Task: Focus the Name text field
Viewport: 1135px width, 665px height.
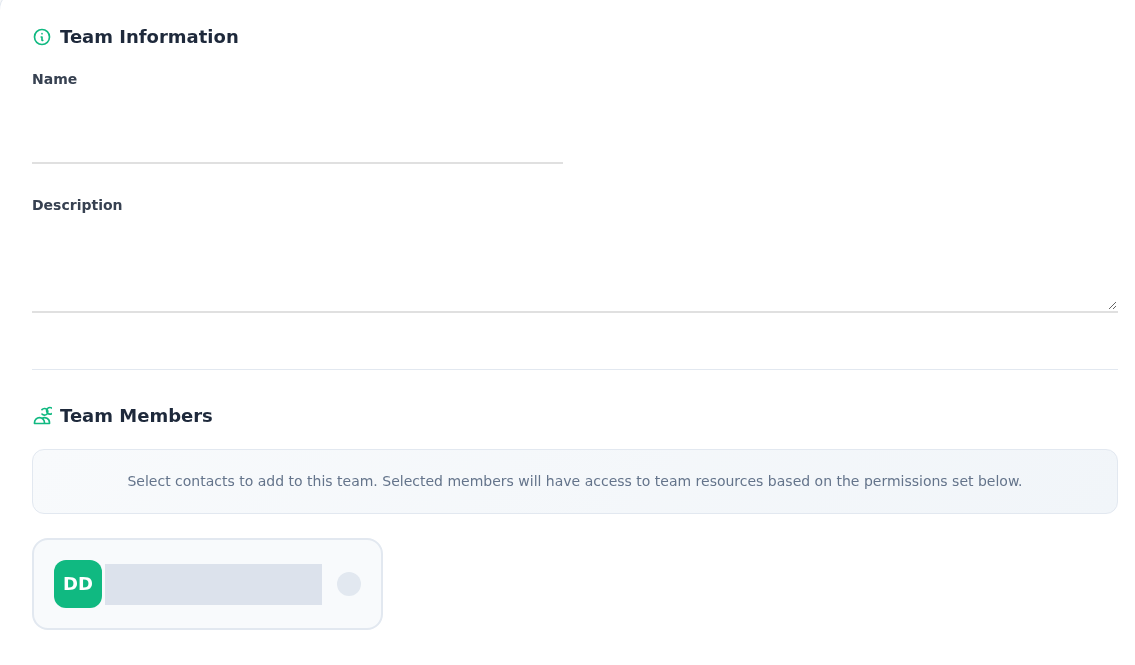Action: click(x=298, y=130)
